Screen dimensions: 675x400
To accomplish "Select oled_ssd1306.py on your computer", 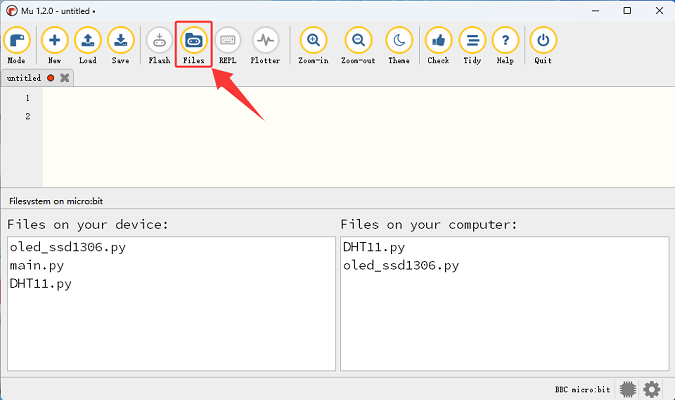I will (x=401, y=266).
